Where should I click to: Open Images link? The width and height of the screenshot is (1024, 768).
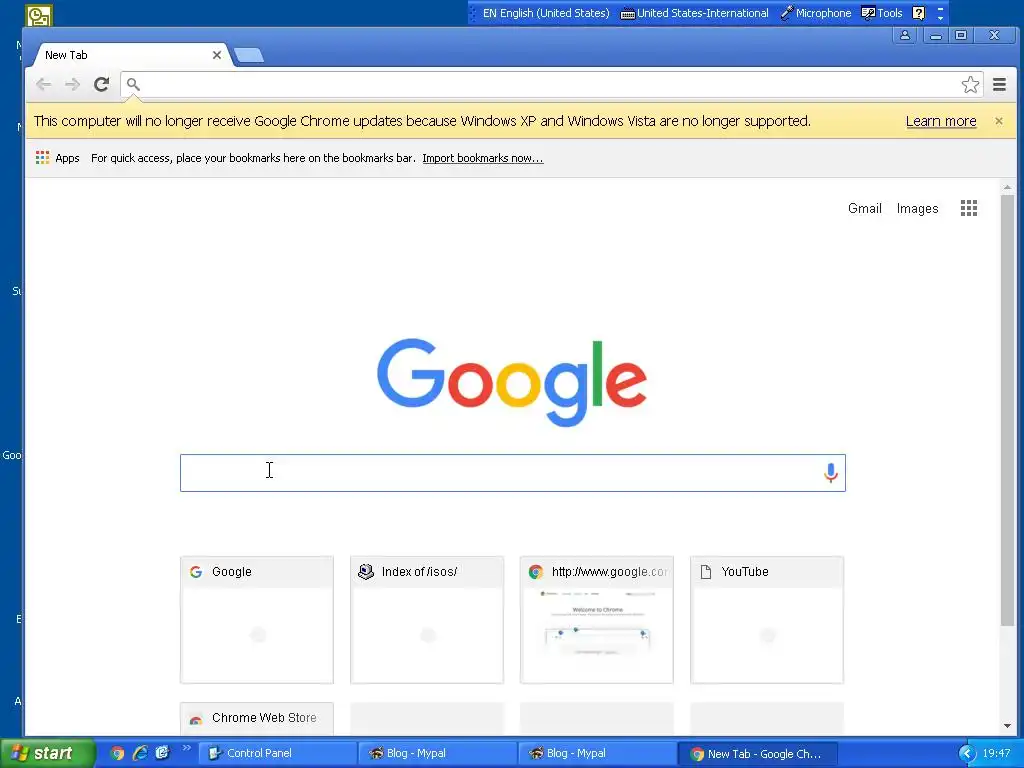pos(917,208)
